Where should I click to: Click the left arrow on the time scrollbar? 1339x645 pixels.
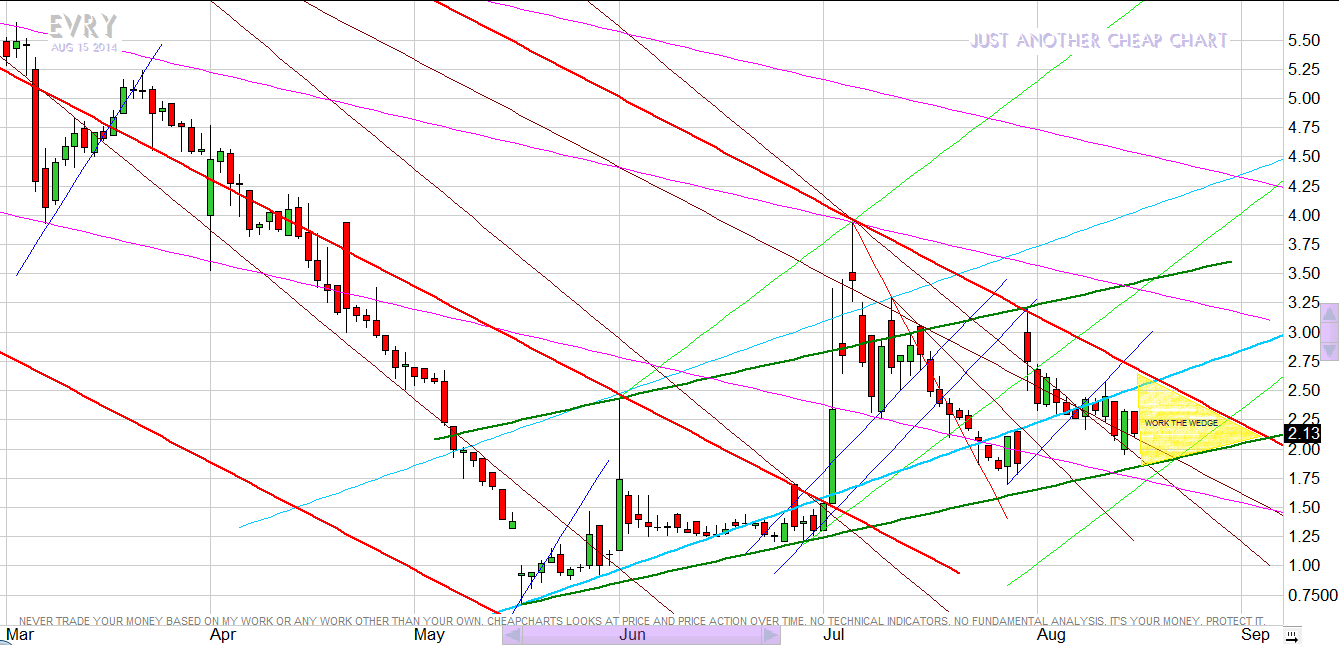511,635
